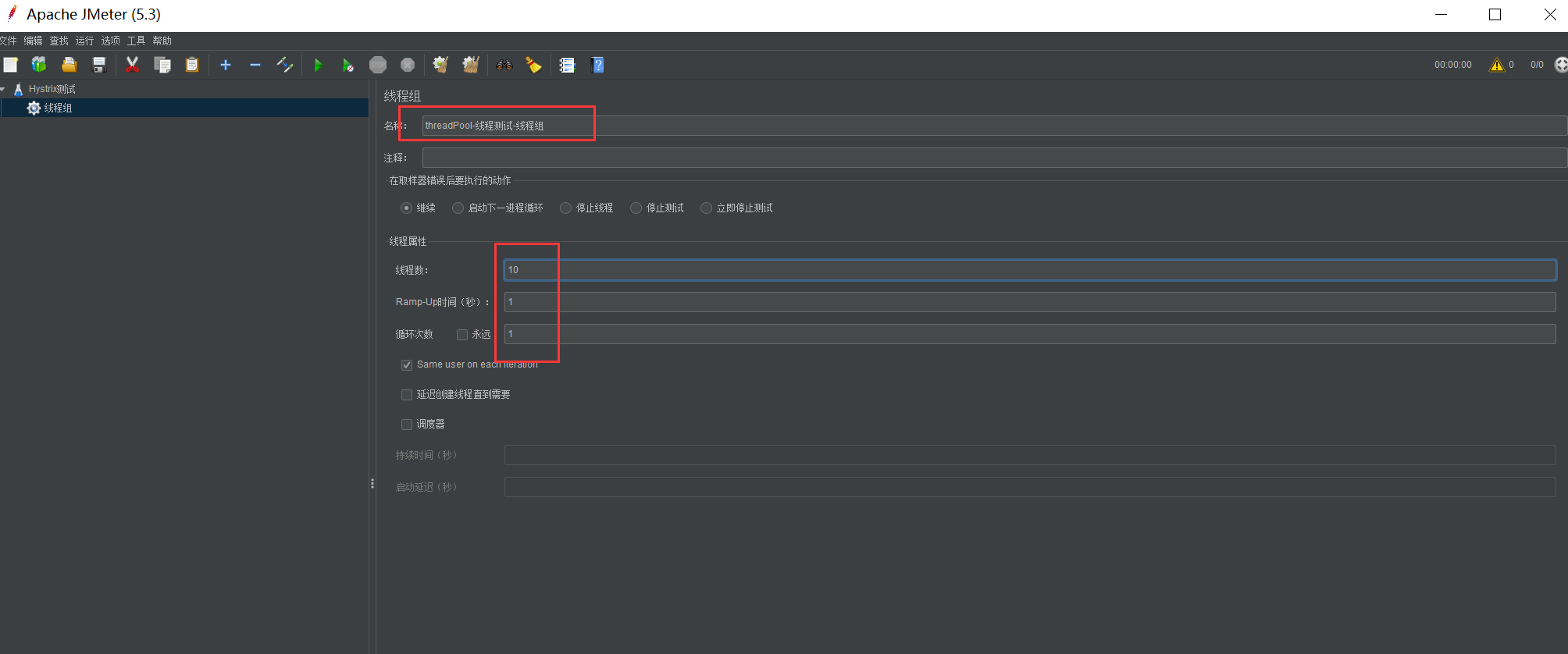The width and height of the screenshot is (1568, 654).
Task: Select 启动下一进程循环 radio option
Action: coord(458,208)
